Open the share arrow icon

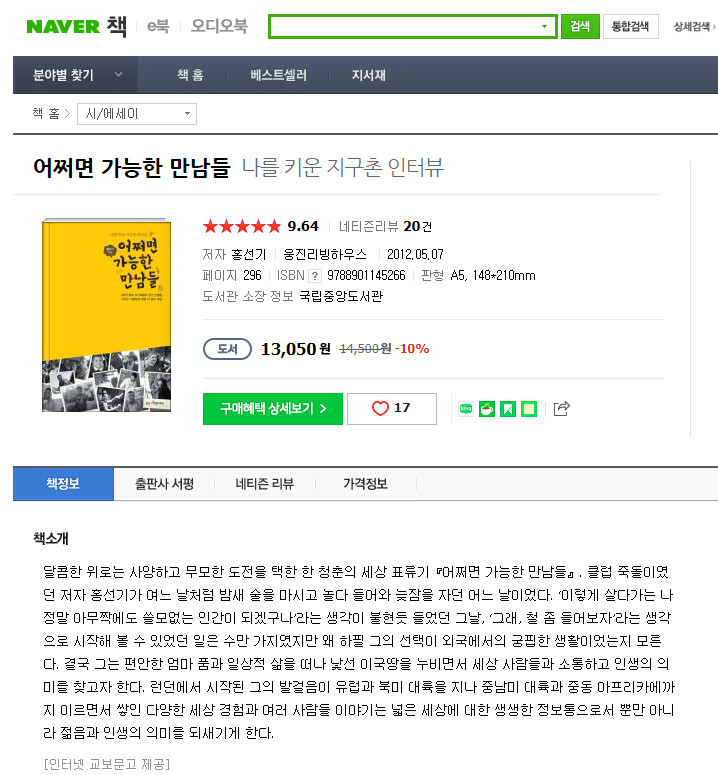(x=561, y=409)
